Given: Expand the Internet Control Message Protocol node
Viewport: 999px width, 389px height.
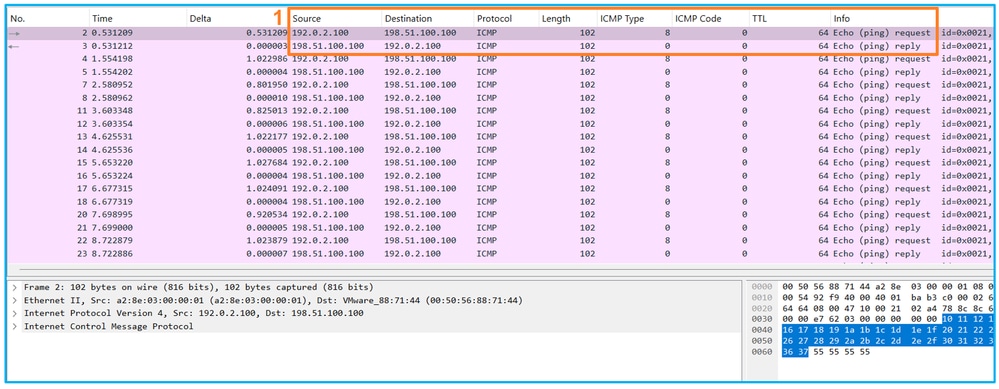Looking at the screenshot, I should pyautogui.click(x=14, y=327).
